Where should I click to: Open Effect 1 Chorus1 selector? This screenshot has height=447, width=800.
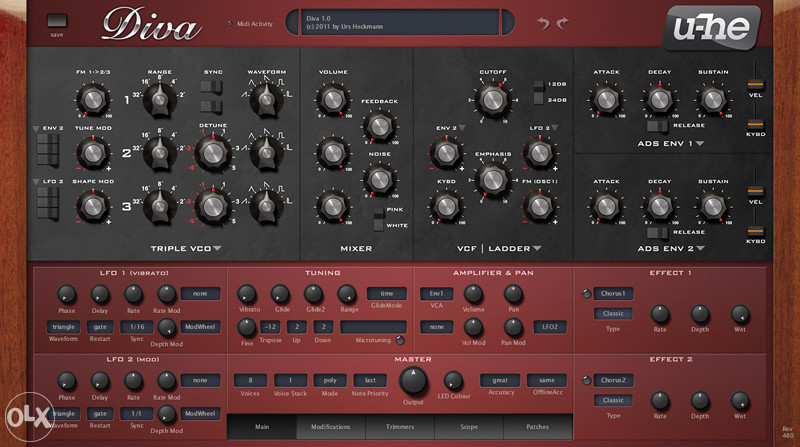(x=613, y=293)
